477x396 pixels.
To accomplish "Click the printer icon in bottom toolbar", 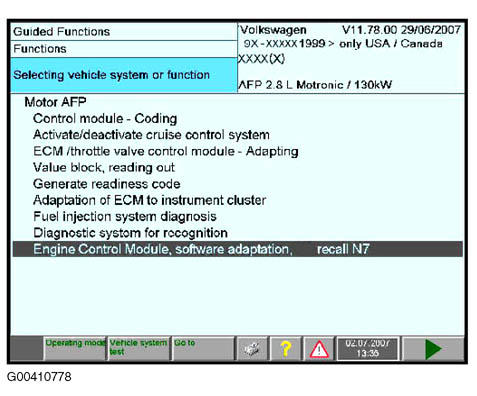I will tap(252, 349).
